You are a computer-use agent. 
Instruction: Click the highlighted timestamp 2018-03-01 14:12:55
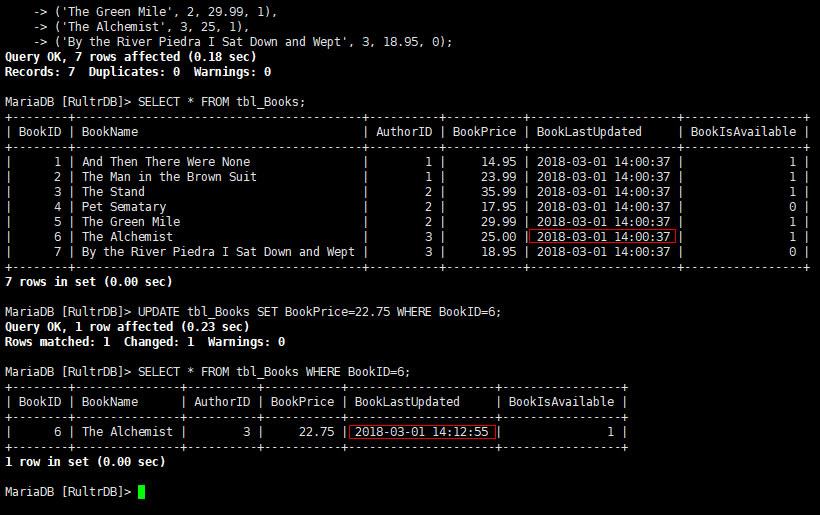coord(422,432)
